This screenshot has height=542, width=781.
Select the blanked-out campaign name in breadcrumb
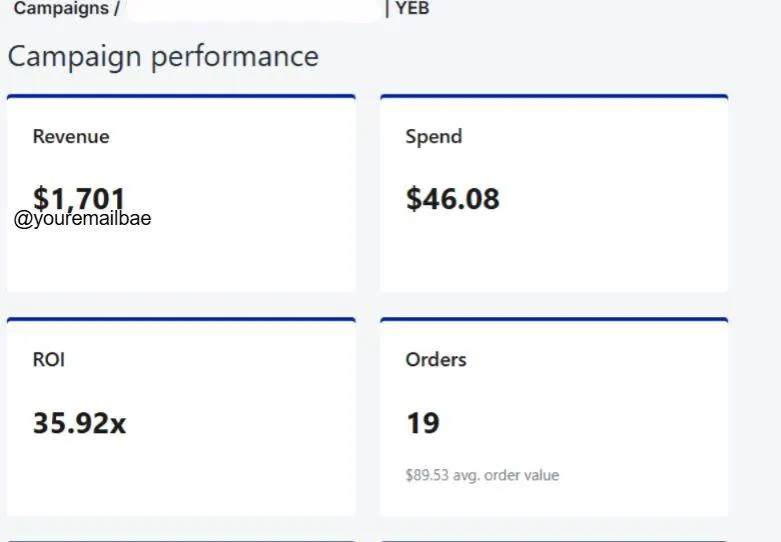coord(255,9)
